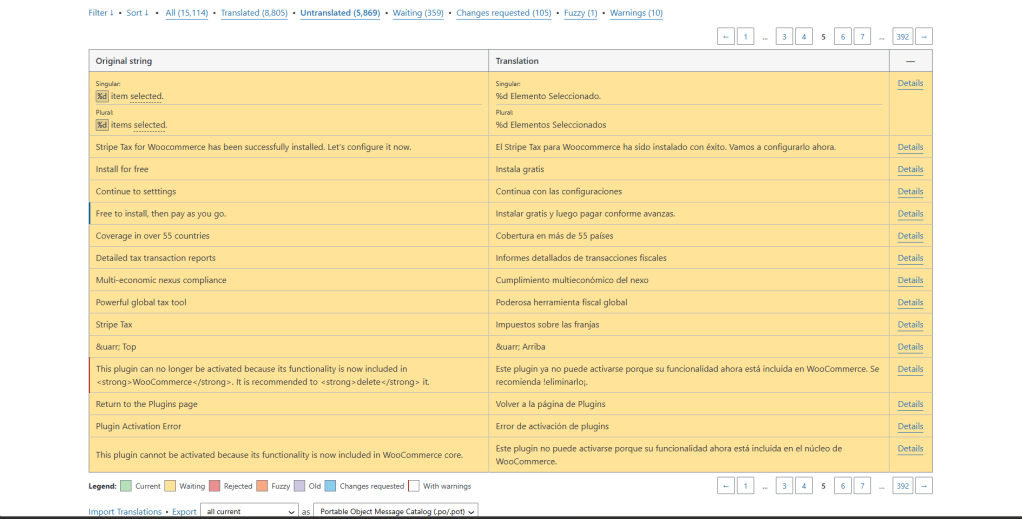Screen dimensions: 1022x519
Task: Open Details for 'Powerful global tax tool'
Action: (x=910, y=303)
